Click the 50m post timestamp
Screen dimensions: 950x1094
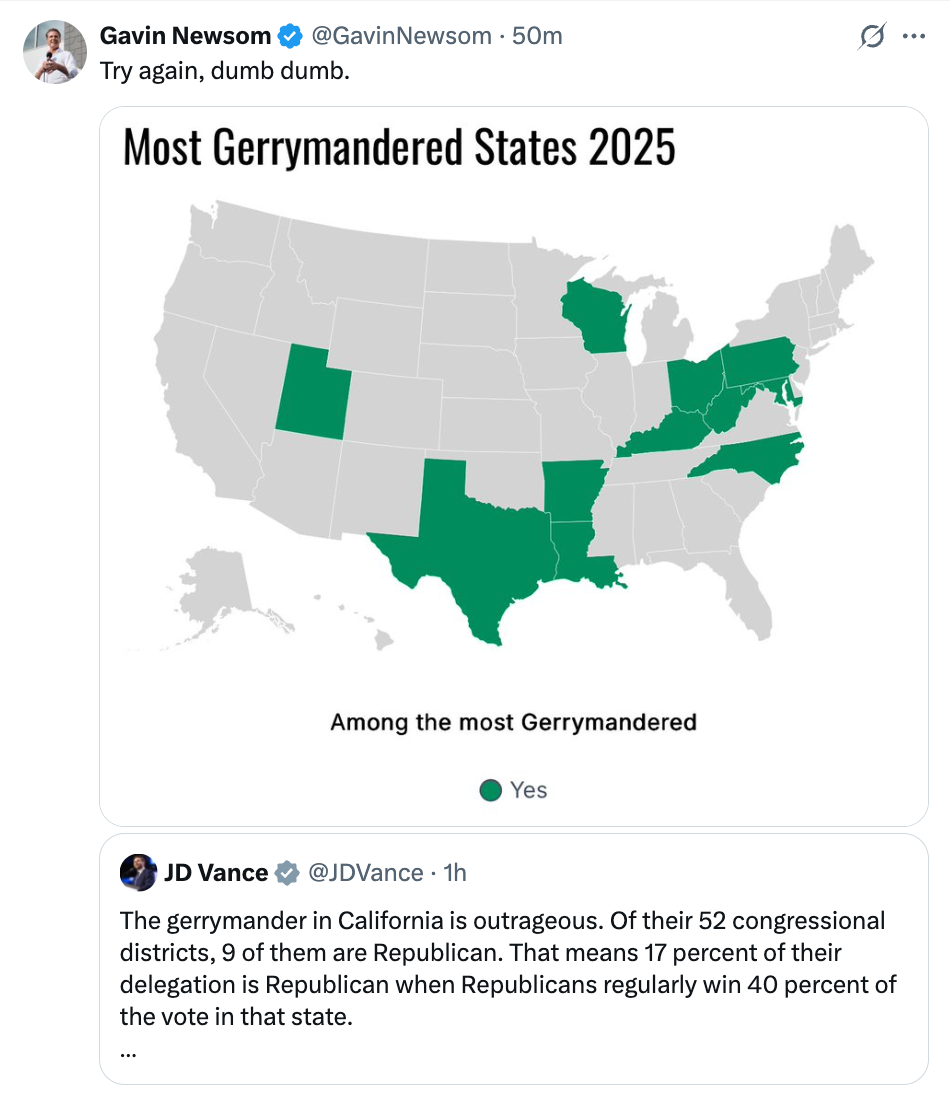(537, 36)
